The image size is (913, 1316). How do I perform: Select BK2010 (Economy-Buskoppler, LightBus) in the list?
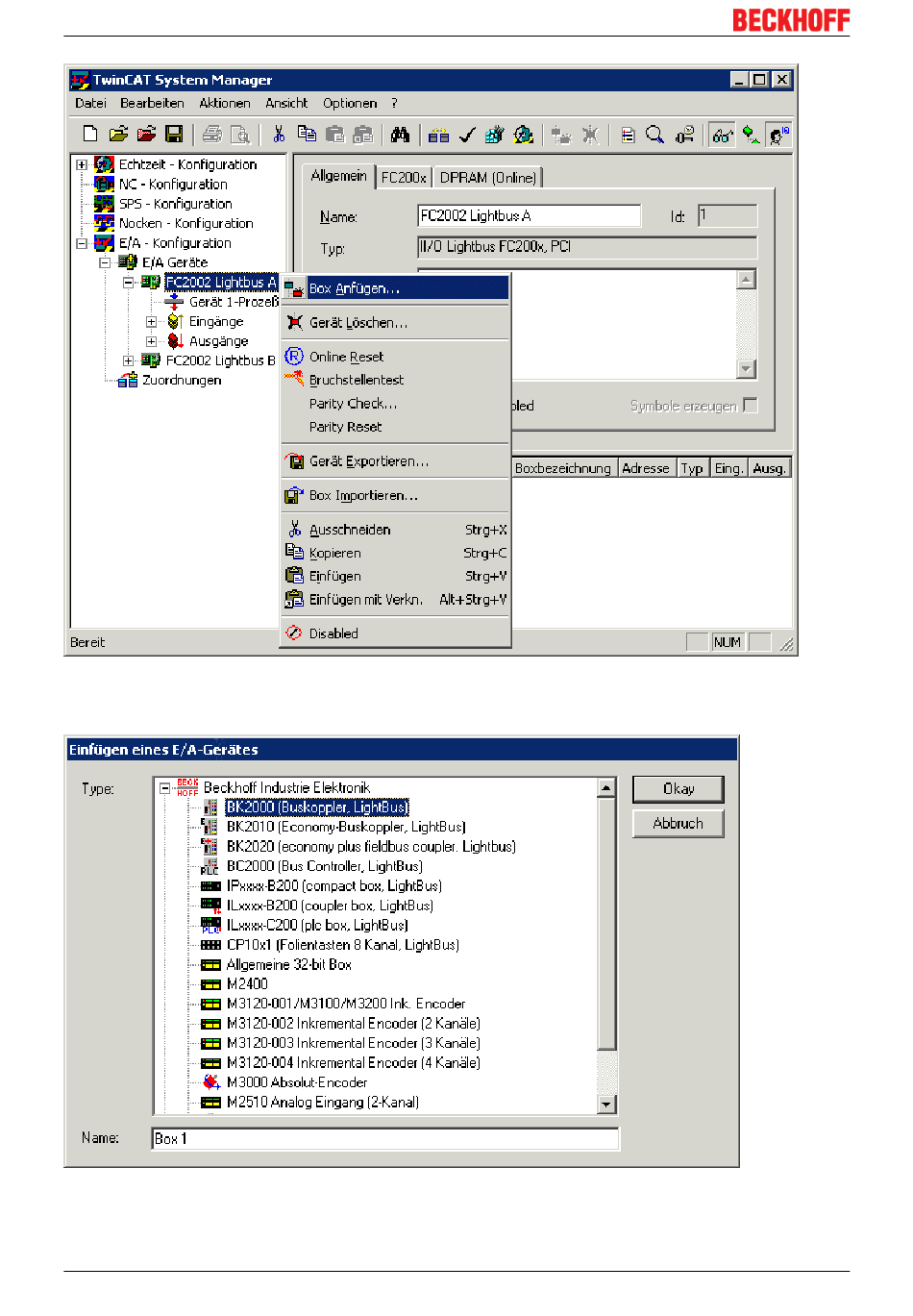(346, 827)
